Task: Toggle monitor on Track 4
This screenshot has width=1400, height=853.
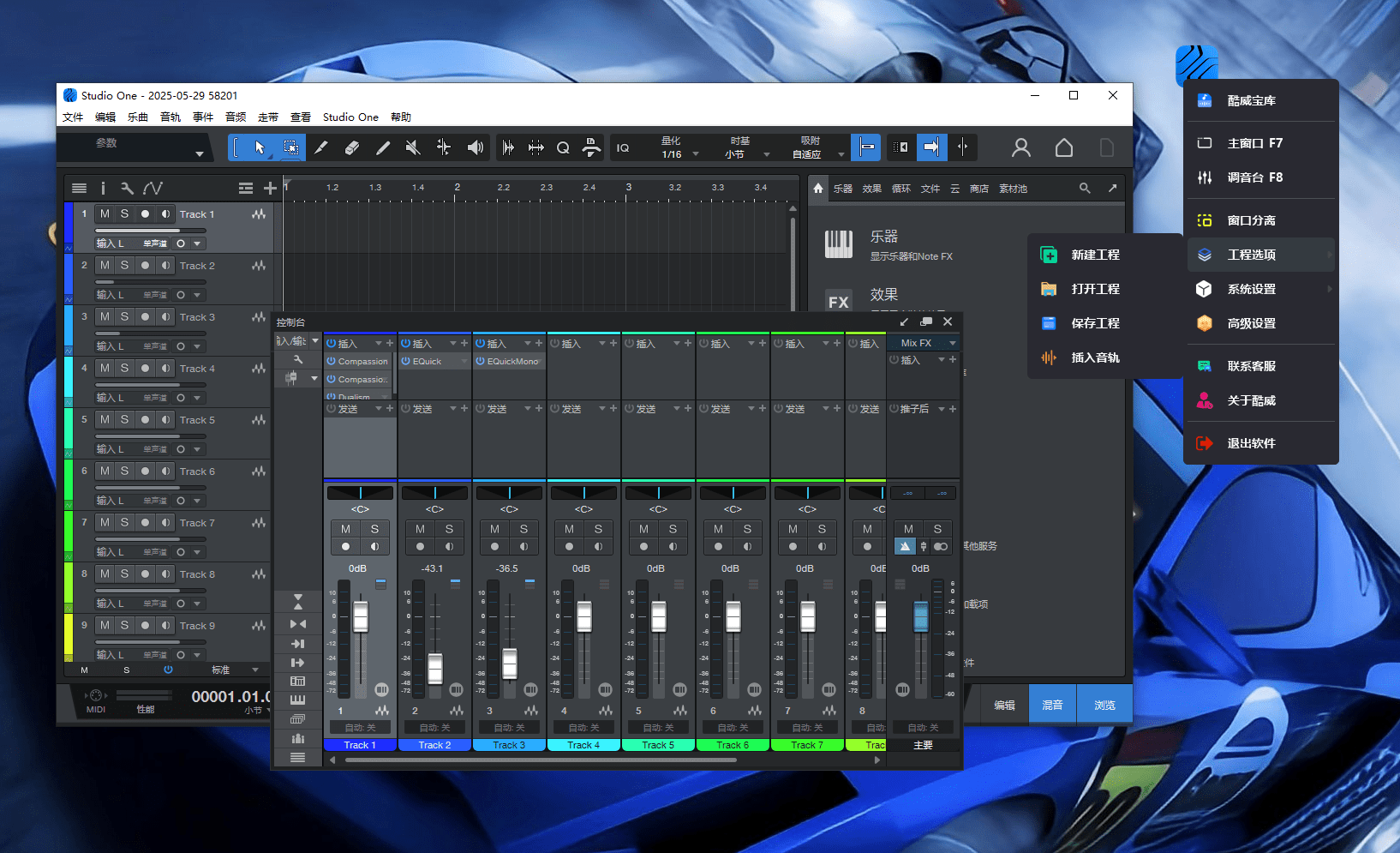Action: [165, 368]
